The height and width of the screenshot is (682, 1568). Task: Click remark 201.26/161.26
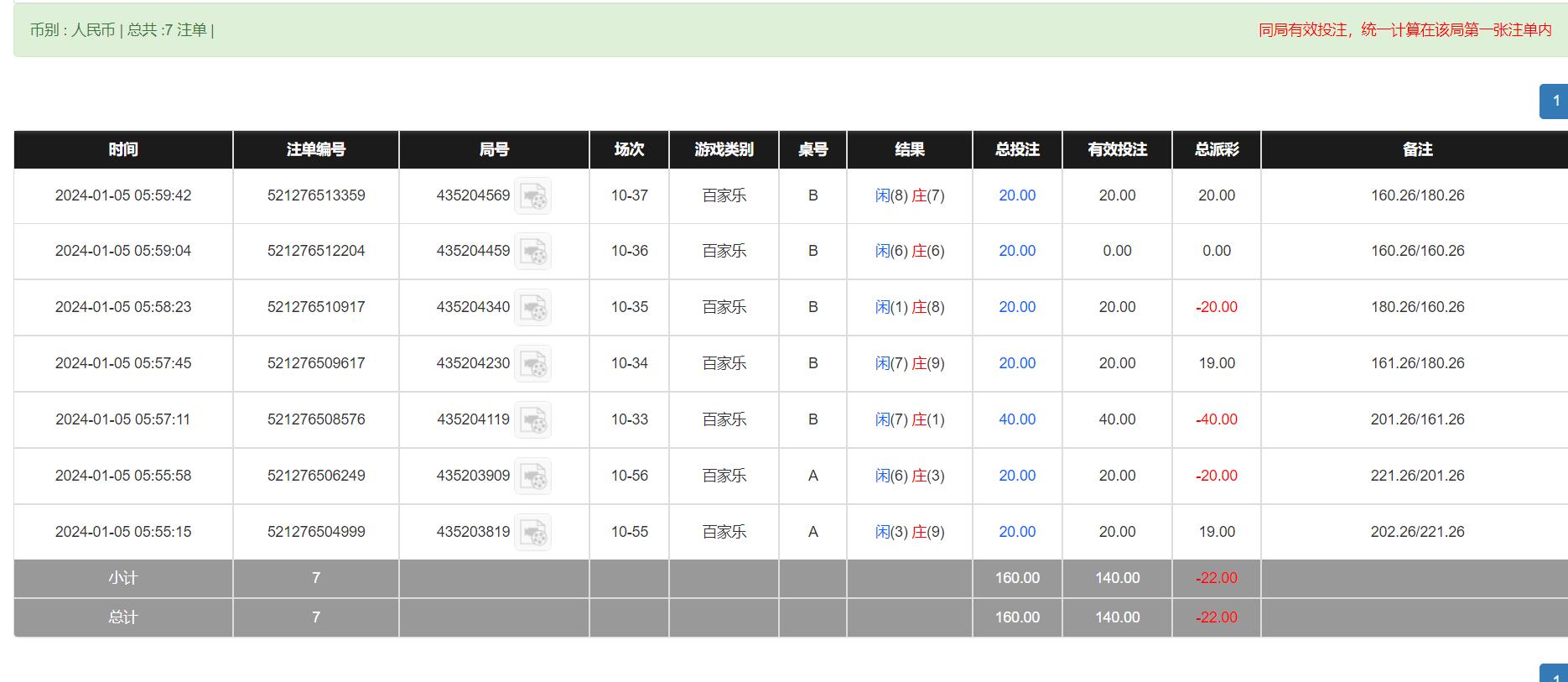click(x=1417, y=419)
